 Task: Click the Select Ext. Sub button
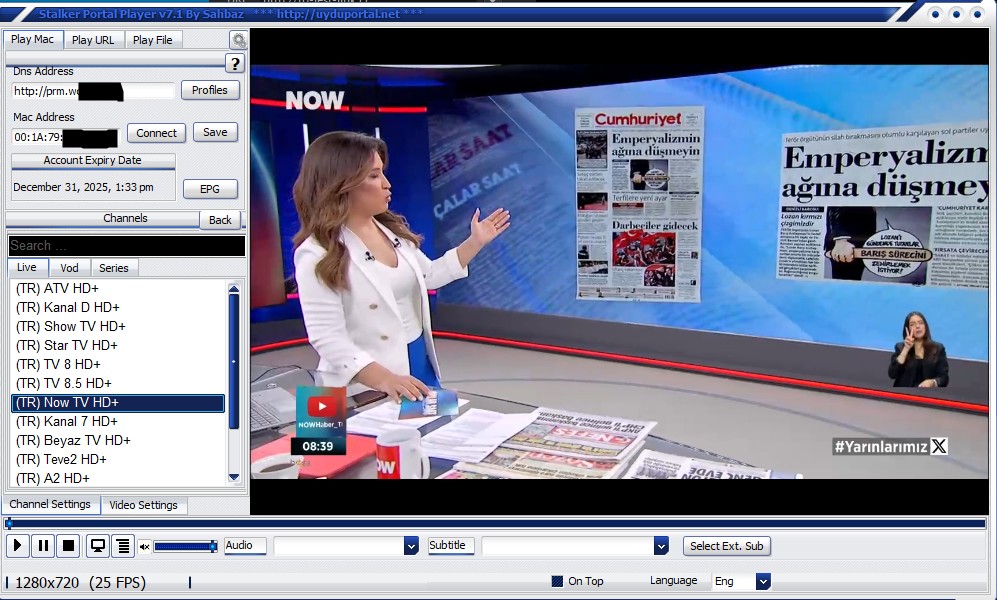(727, 546)
